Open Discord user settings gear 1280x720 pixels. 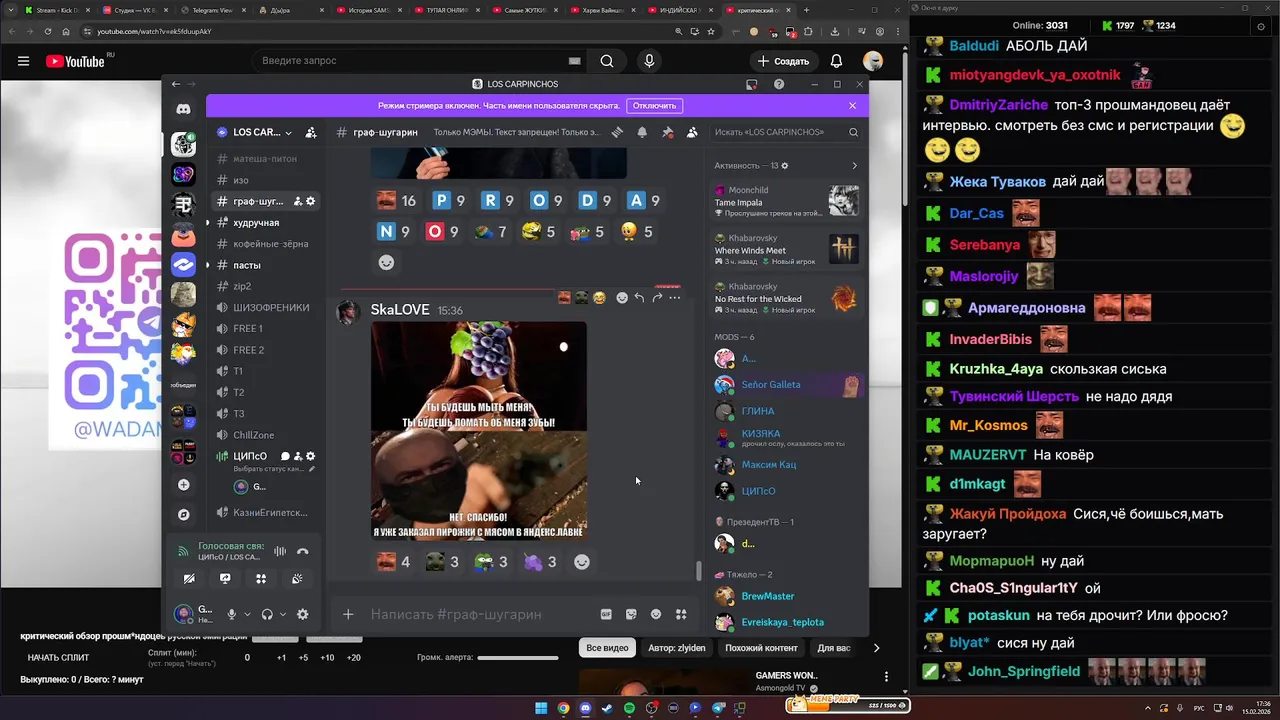302,614
